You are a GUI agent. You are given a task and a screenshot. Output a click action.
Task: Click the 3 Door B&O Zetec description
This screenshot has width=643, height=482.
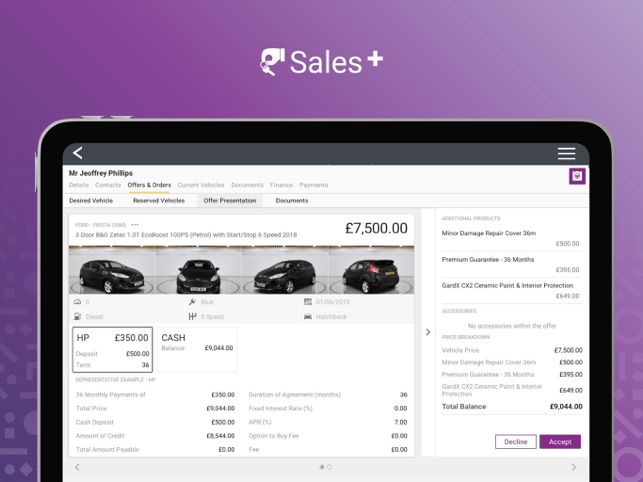pyautogui.click(x=186, y=235)
